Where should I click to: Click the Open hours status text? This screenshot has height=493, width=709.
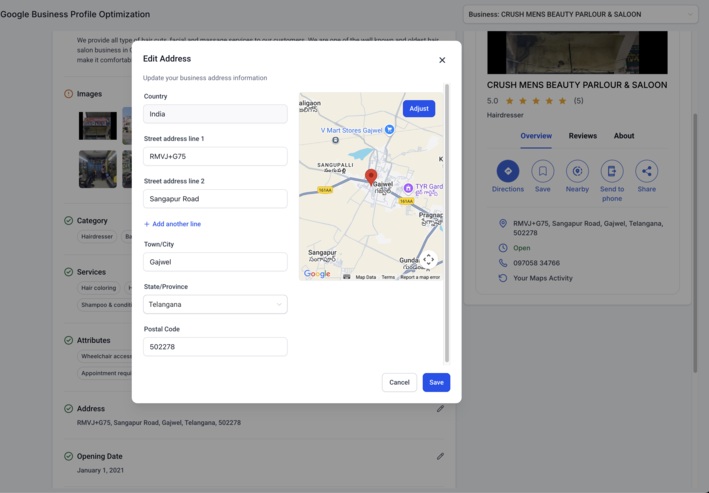click(x=521, y=248)
